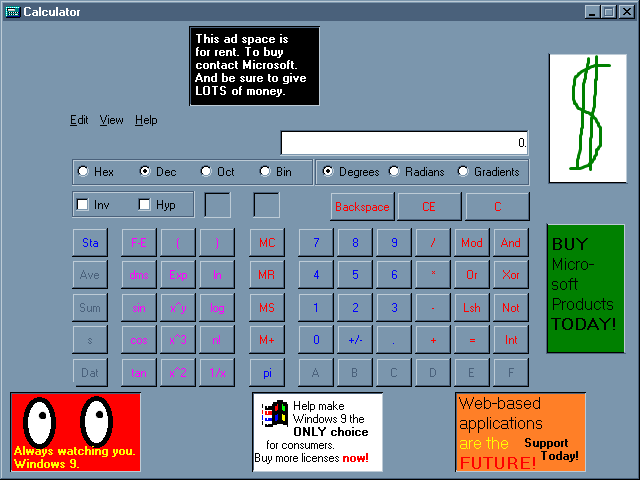Click the equals button
This screenshot has height=480, width=640.
click(x=472, y=340)
